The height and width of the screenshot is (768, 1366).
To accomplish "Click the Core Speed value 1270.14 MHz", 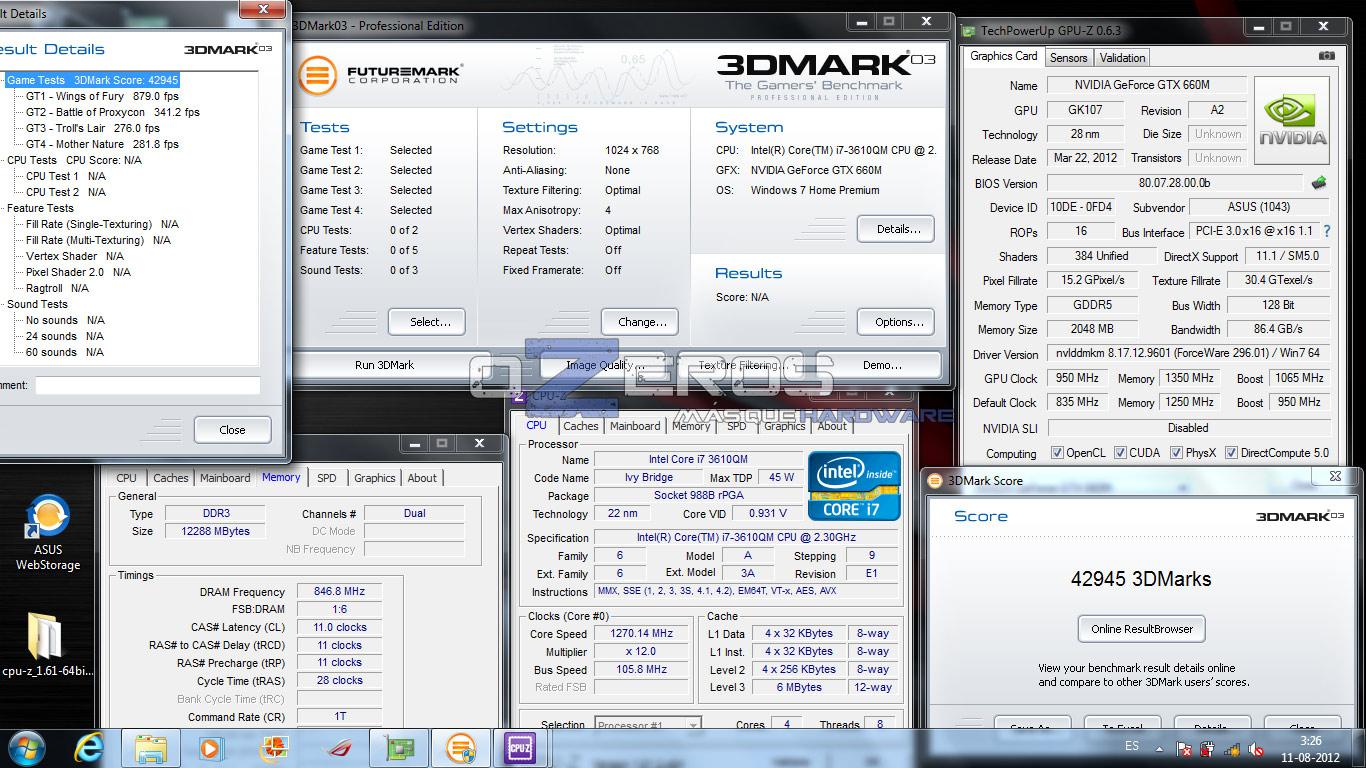I will coord(641,634).
